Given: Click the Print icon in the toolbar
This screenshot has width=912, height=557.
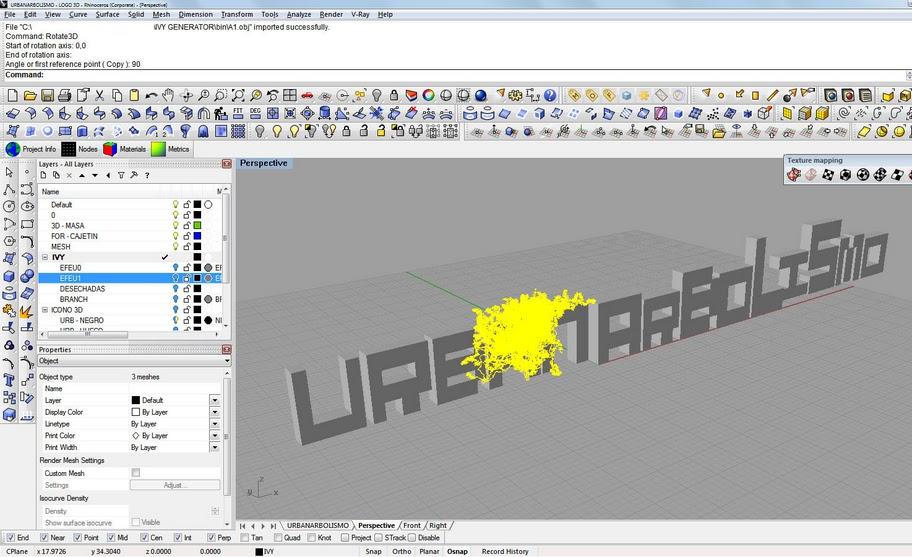Looking at the screenshot, I should [x=65, y=95].
